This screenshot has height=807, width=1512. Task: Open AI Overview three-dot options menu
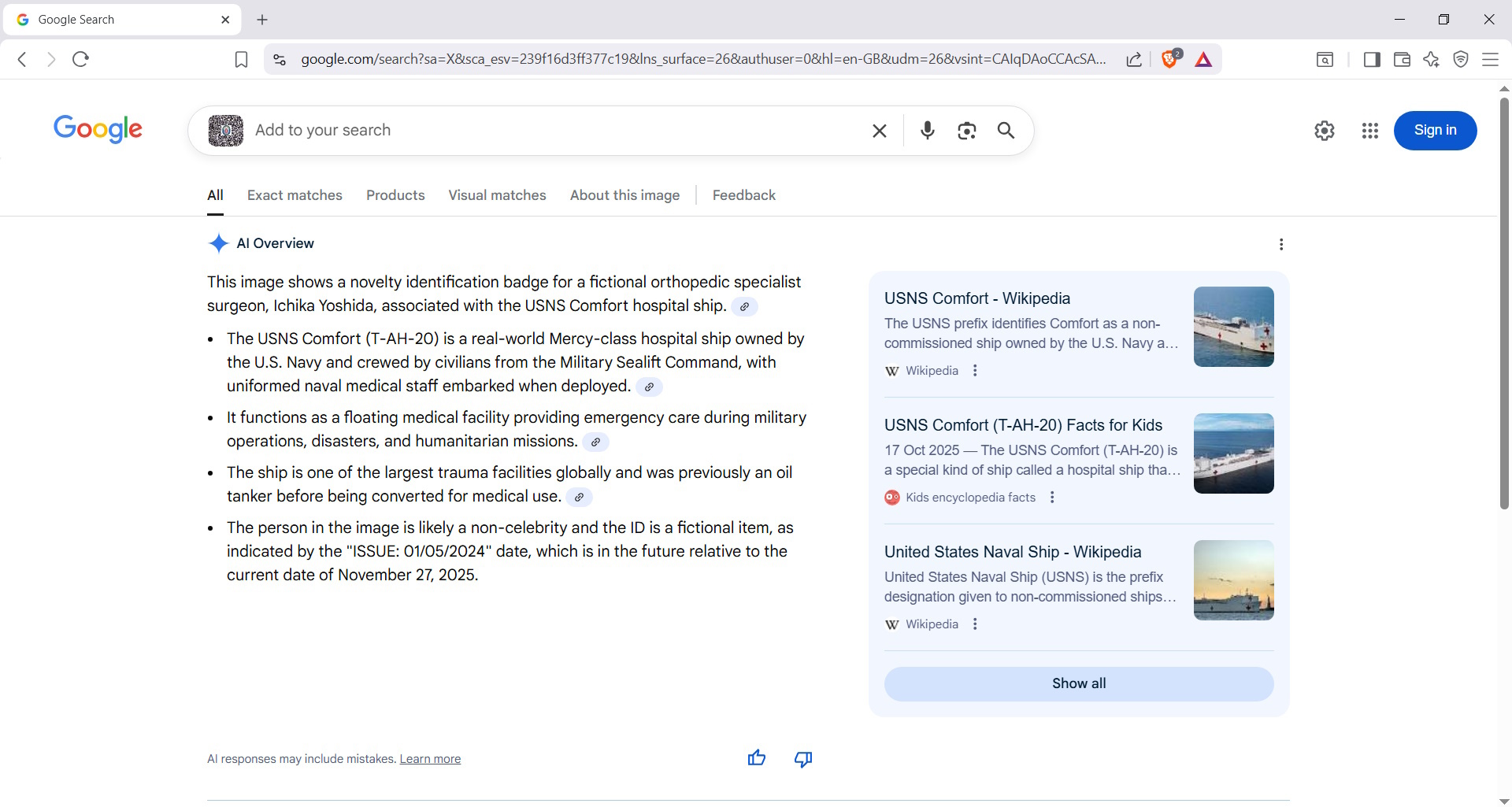pyautogui.click(x=1281, y=244)
